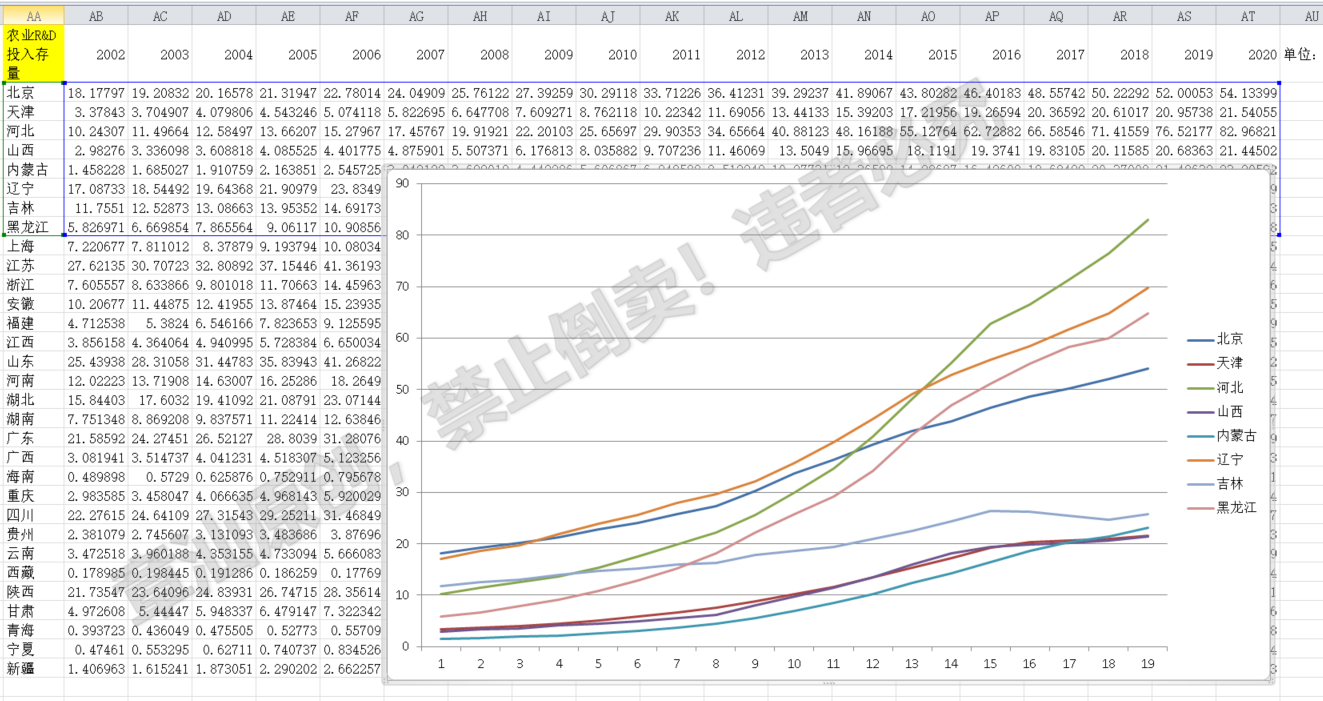
Task: Click the year 2012 cell
Action: click(736, 54)
